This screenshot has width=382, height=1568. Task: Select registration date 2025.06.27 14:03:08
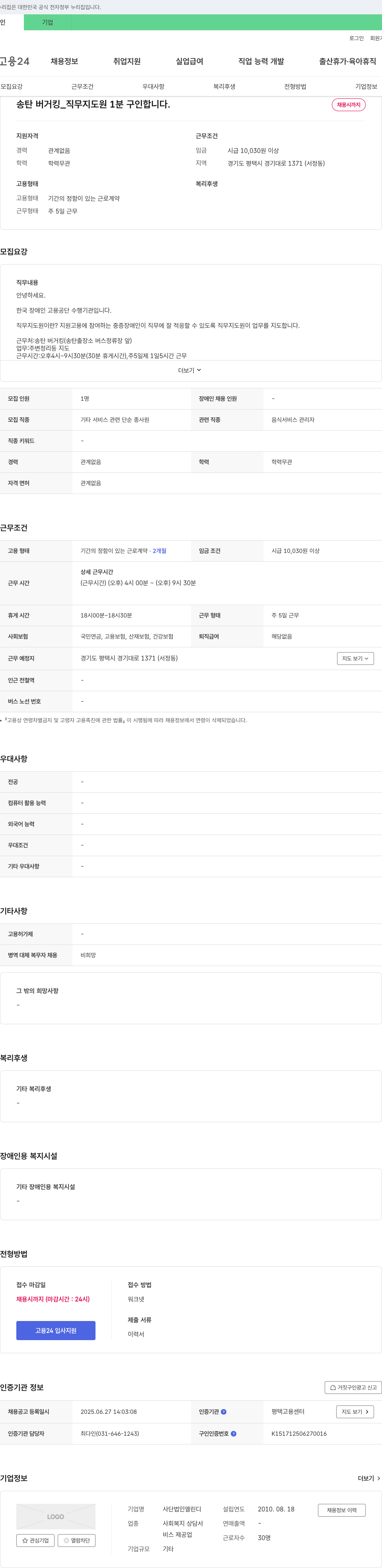click(x=108, y=1412)
